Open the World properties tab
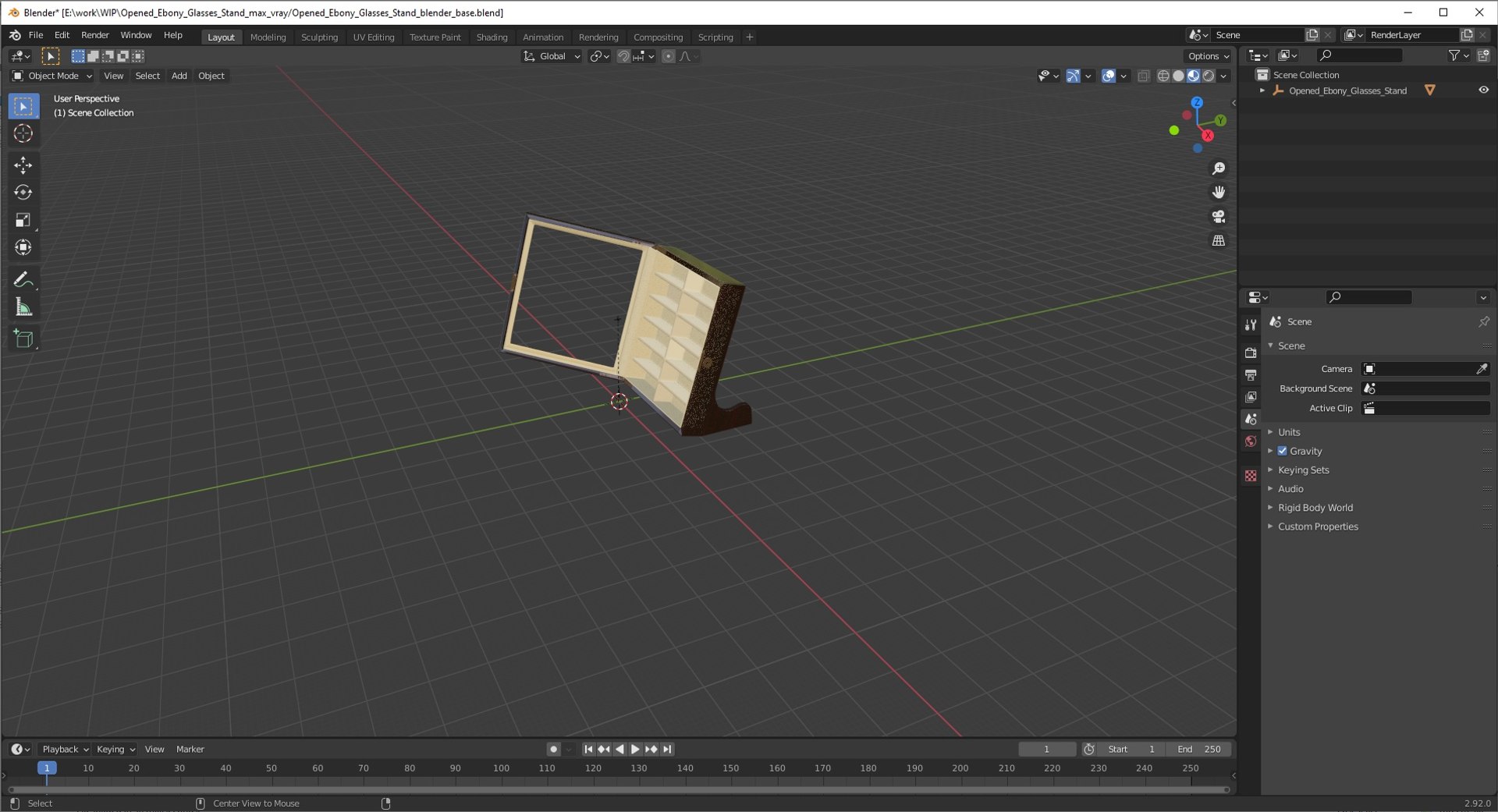 [x=1251, y=441]
